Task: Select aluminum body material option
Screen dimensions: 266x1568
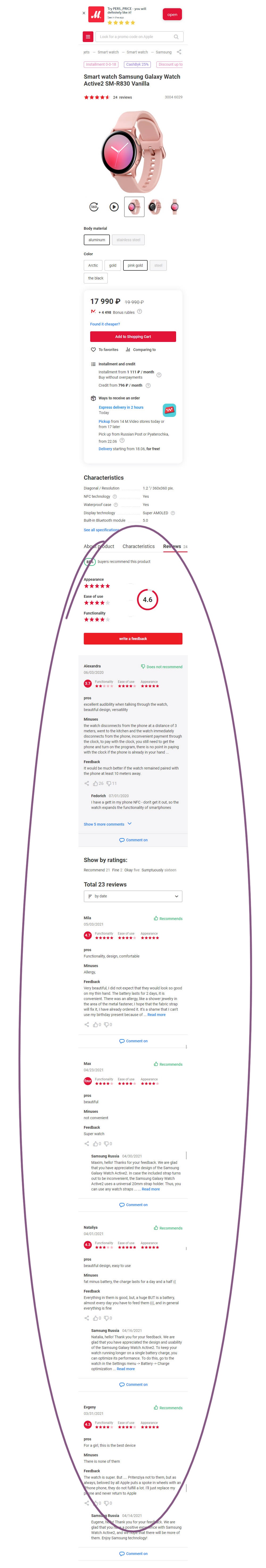Action: 97,240
